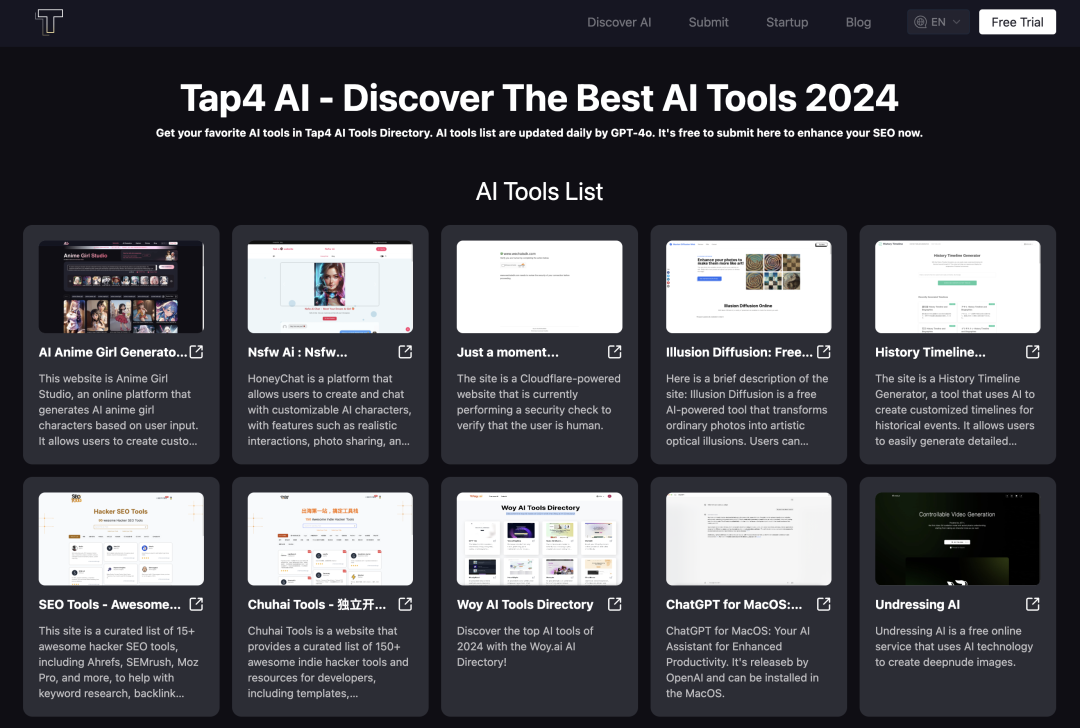Open external link icon for Chuhai Tools card
The width and height of the screenshot is (1080, 728).
tap(406, 604)
